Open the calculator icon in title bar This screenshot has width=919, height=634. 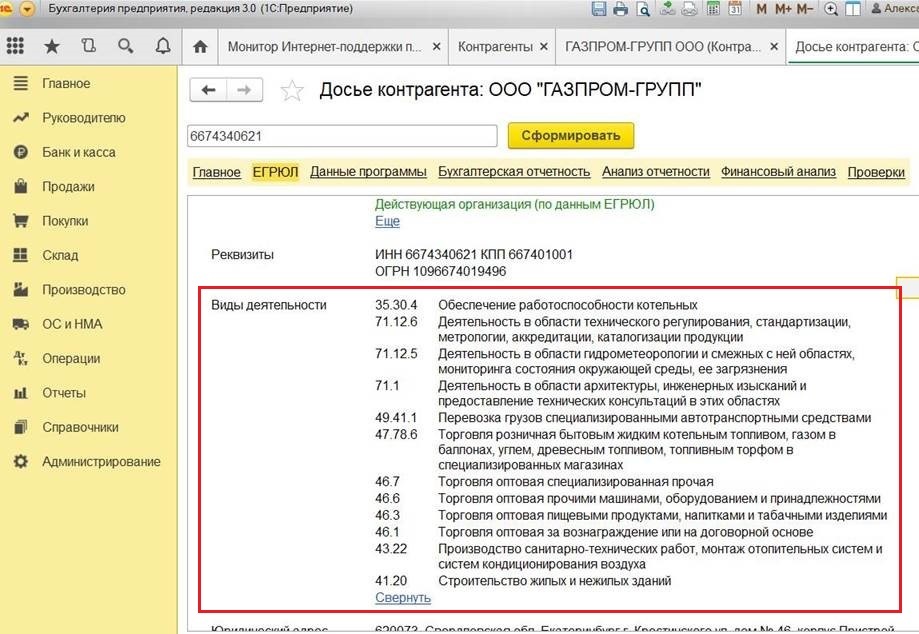[712, 9]
